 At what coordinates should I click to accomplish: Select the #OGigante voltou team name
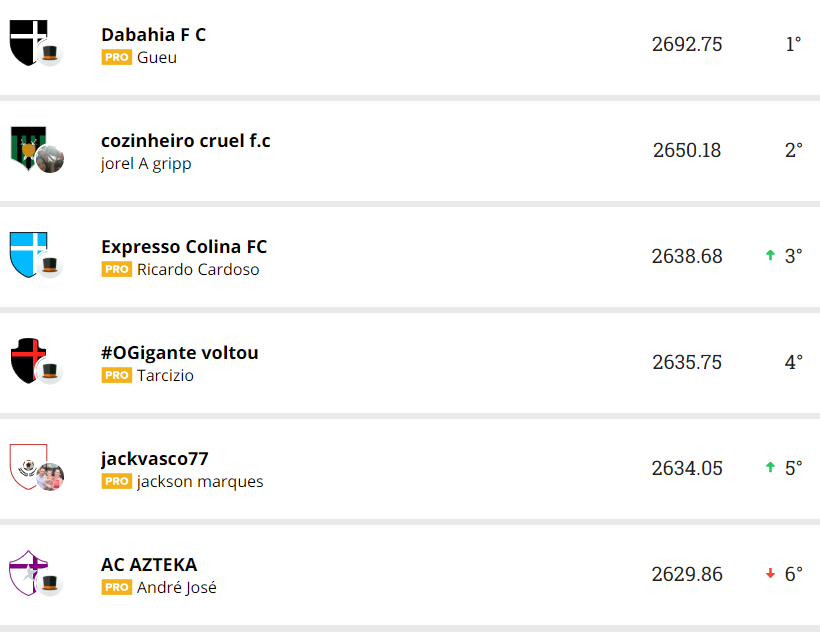(x=179, y=353)
